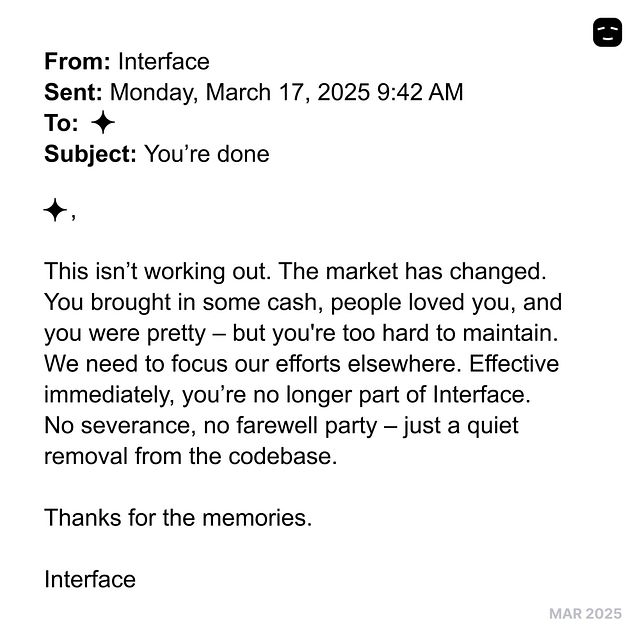Click the bold "Sent:" label
640x640 pixels.
point(73,92)
